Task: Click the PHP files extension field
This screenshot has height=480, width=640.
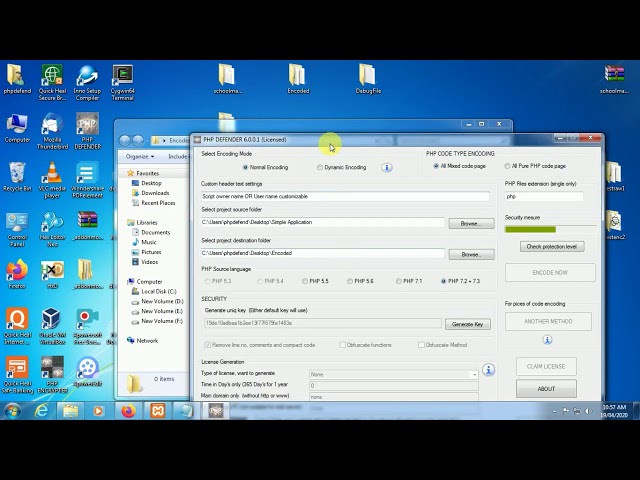Action: [x=544, y=196]
